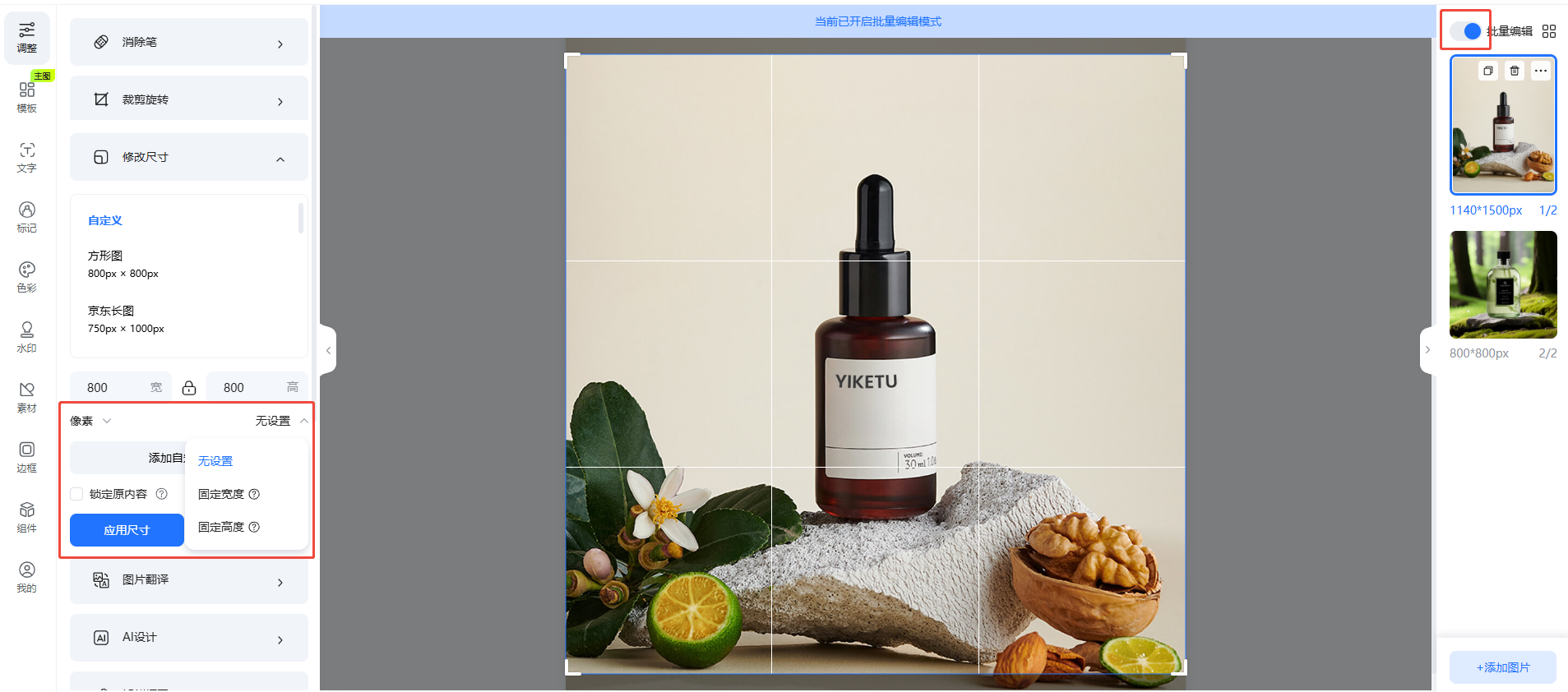Viewport: 1568px width, 692px height.
Task: Open the more options icon on first thumbnail
Action: point(1541,71)
